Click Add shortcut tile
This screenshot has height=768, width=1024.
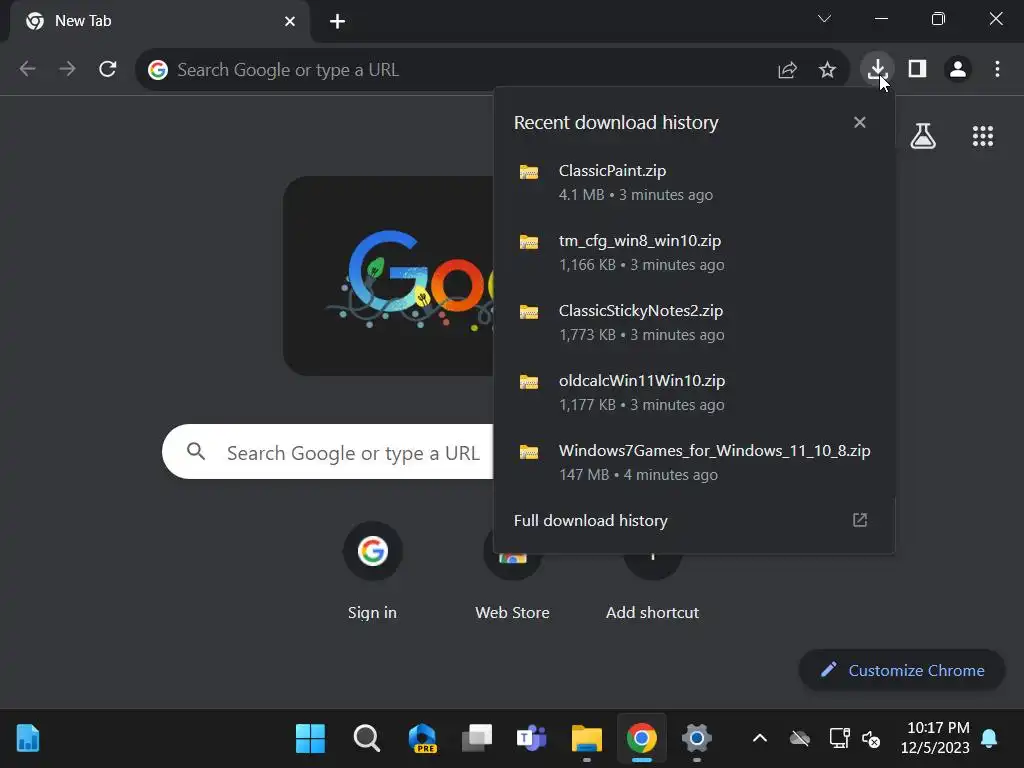pyautogui.click(x=652, y=586)
